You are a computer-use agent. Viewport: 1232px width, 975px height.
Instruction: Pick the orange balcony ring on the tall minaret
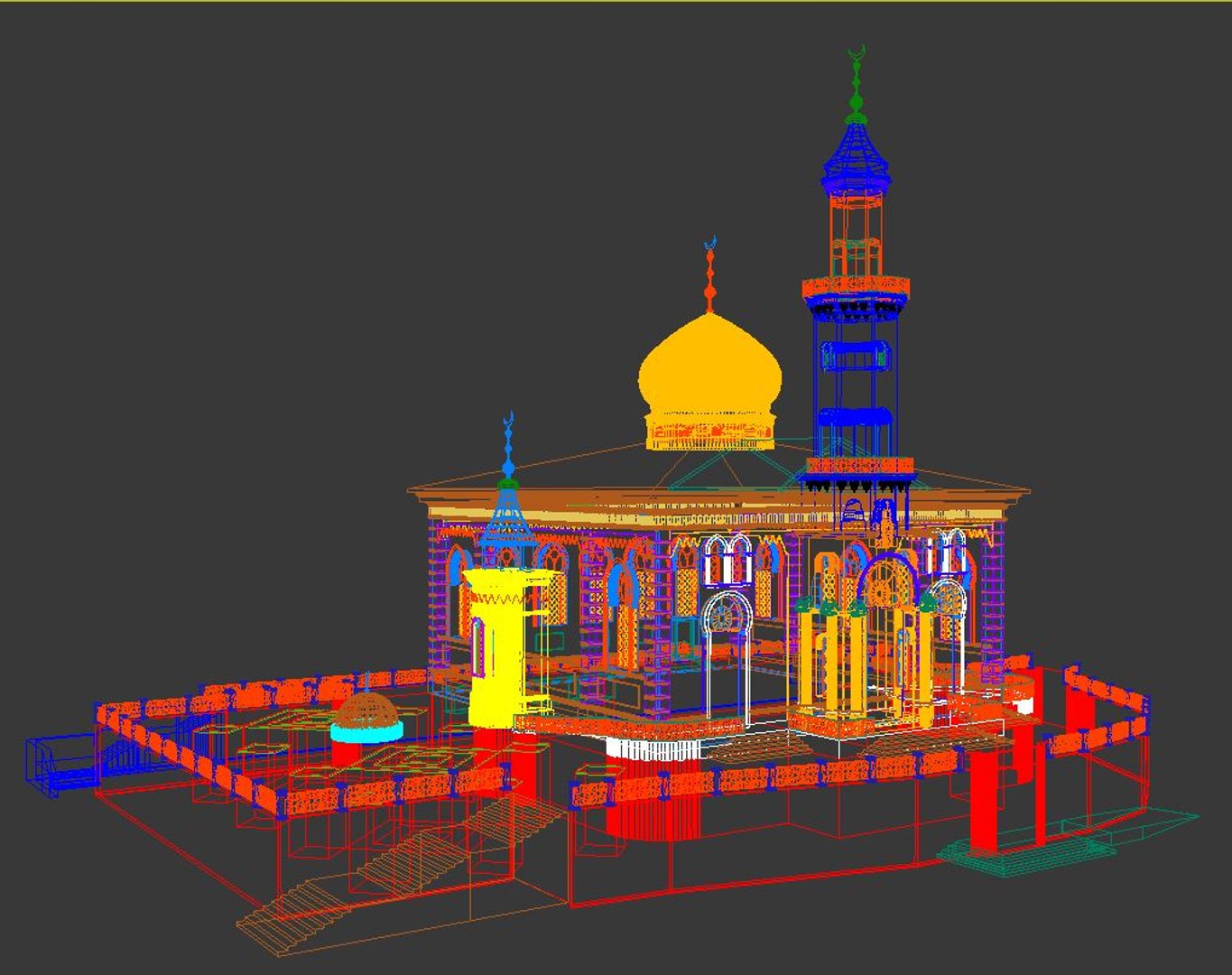tap(856, 288)
